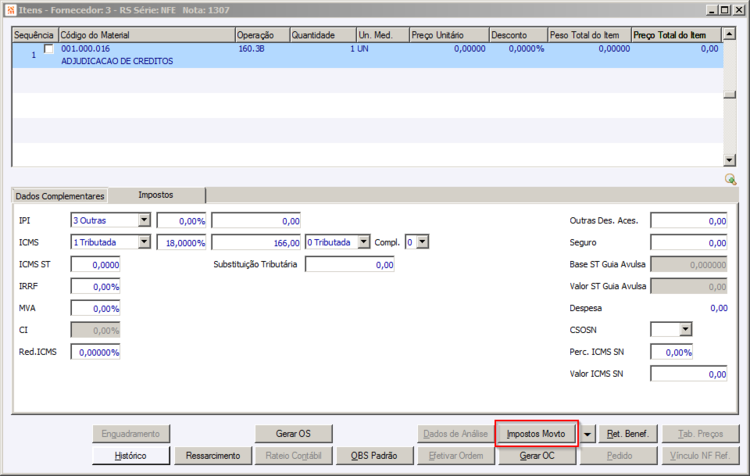
Task: Click the Gerar OC button
Action: 537,456
